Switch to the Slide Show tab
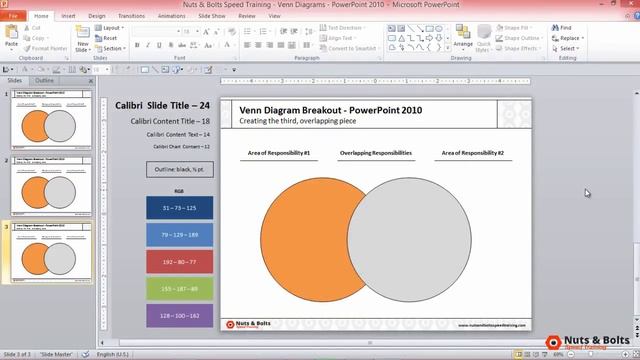 [x=212, y=16]
